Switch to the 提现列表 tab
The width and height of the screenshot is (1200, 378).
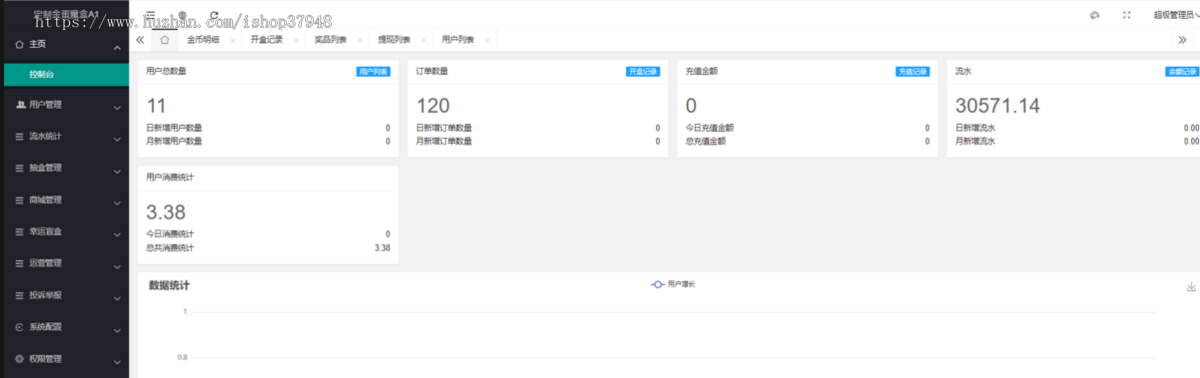[394, 40]
